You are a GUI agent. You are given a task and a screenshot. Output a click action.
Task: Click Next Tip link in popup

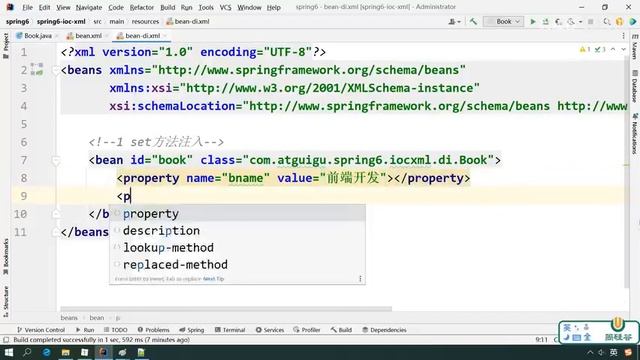point(213,279)
